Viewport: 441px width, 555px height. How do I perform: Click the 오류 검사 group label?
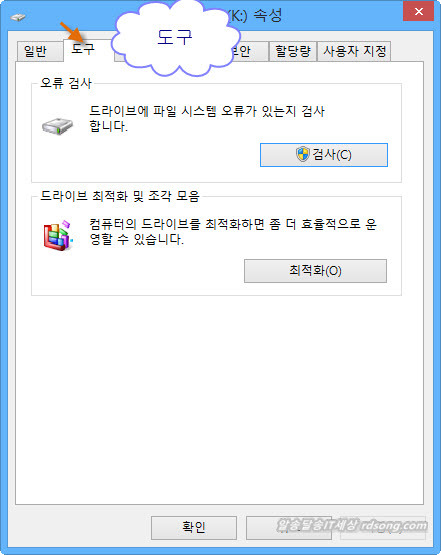coord(66,83)
